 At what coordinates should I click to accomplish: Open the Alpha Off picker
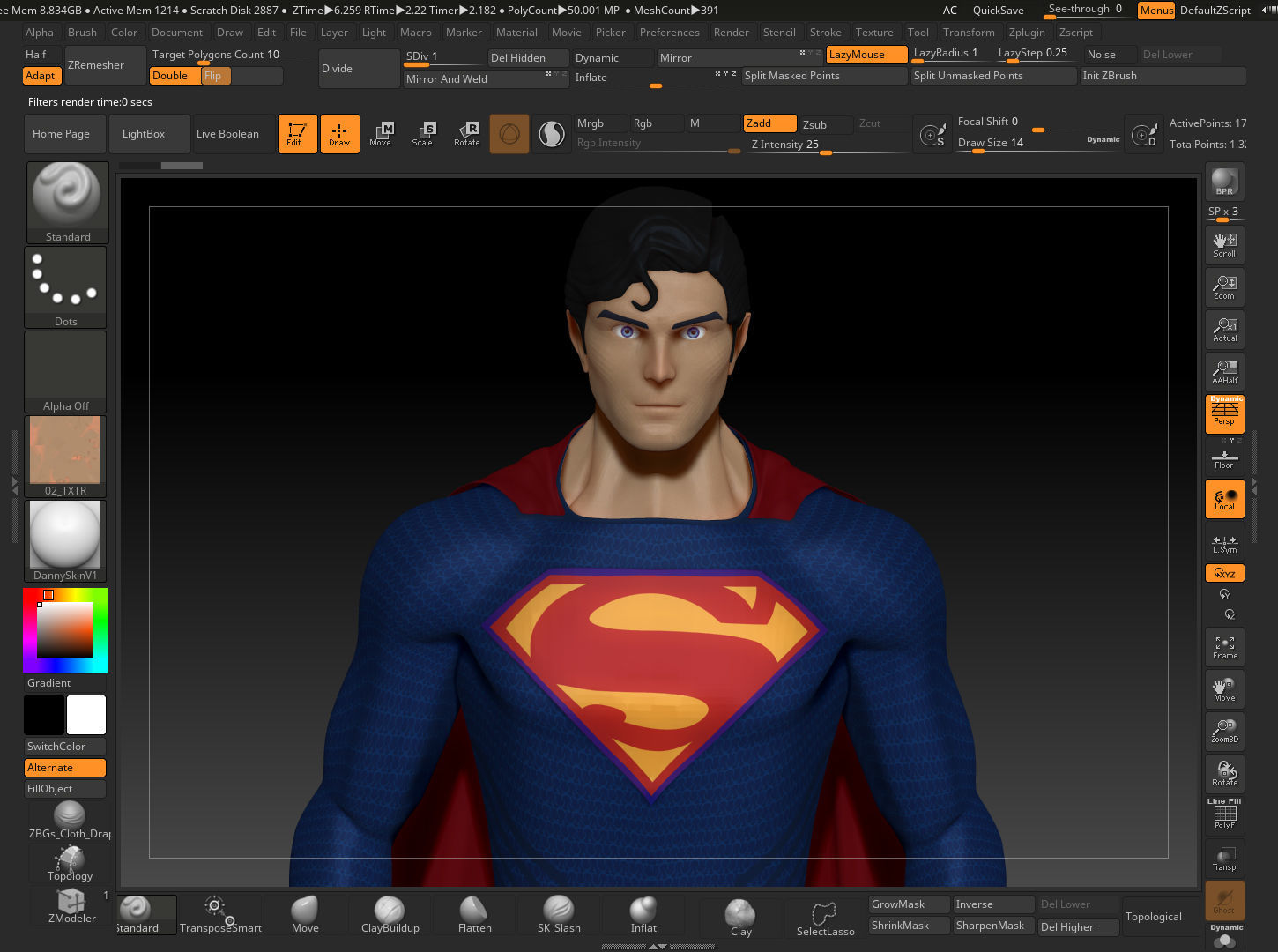click(65, 372)
